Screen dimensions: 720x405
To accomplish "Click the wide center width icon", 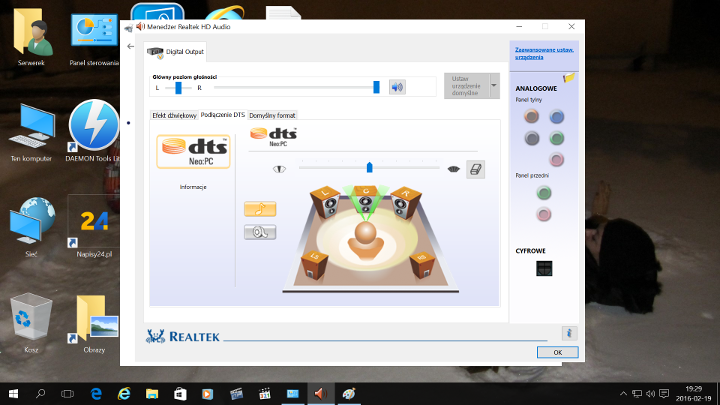I will (x=454, y=169).
